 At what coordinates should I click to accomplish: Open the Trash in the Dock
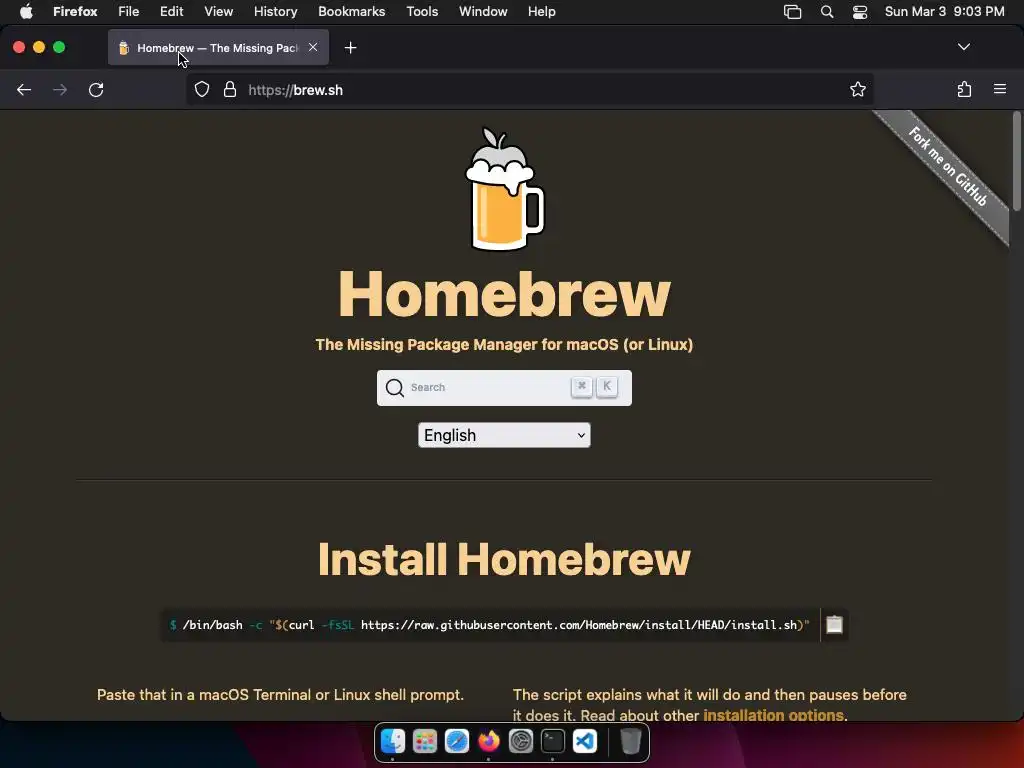pos(630,741)
